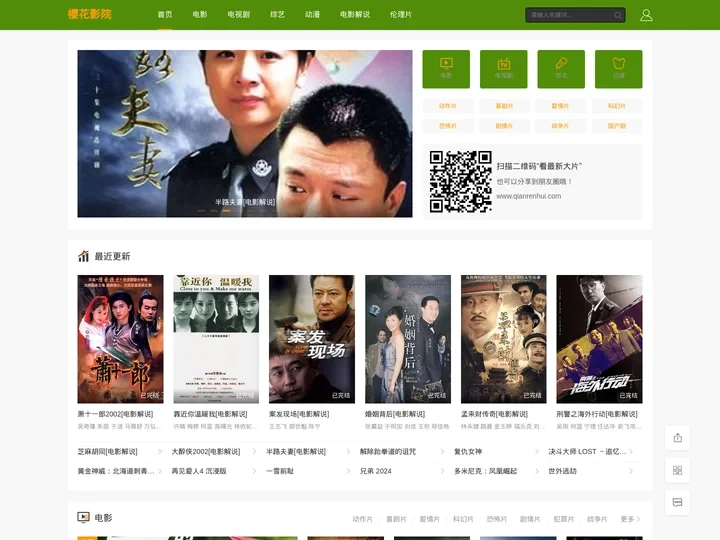Open the 电影 green category tile
This screenshot has height=540, width=720.
(x=446, y=69)
